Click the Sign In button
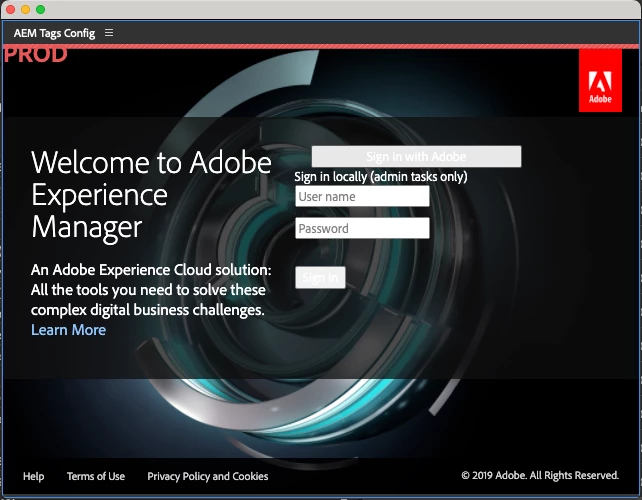Image resolution: width=642 pixels, height=500 pixels. (320, 278)
